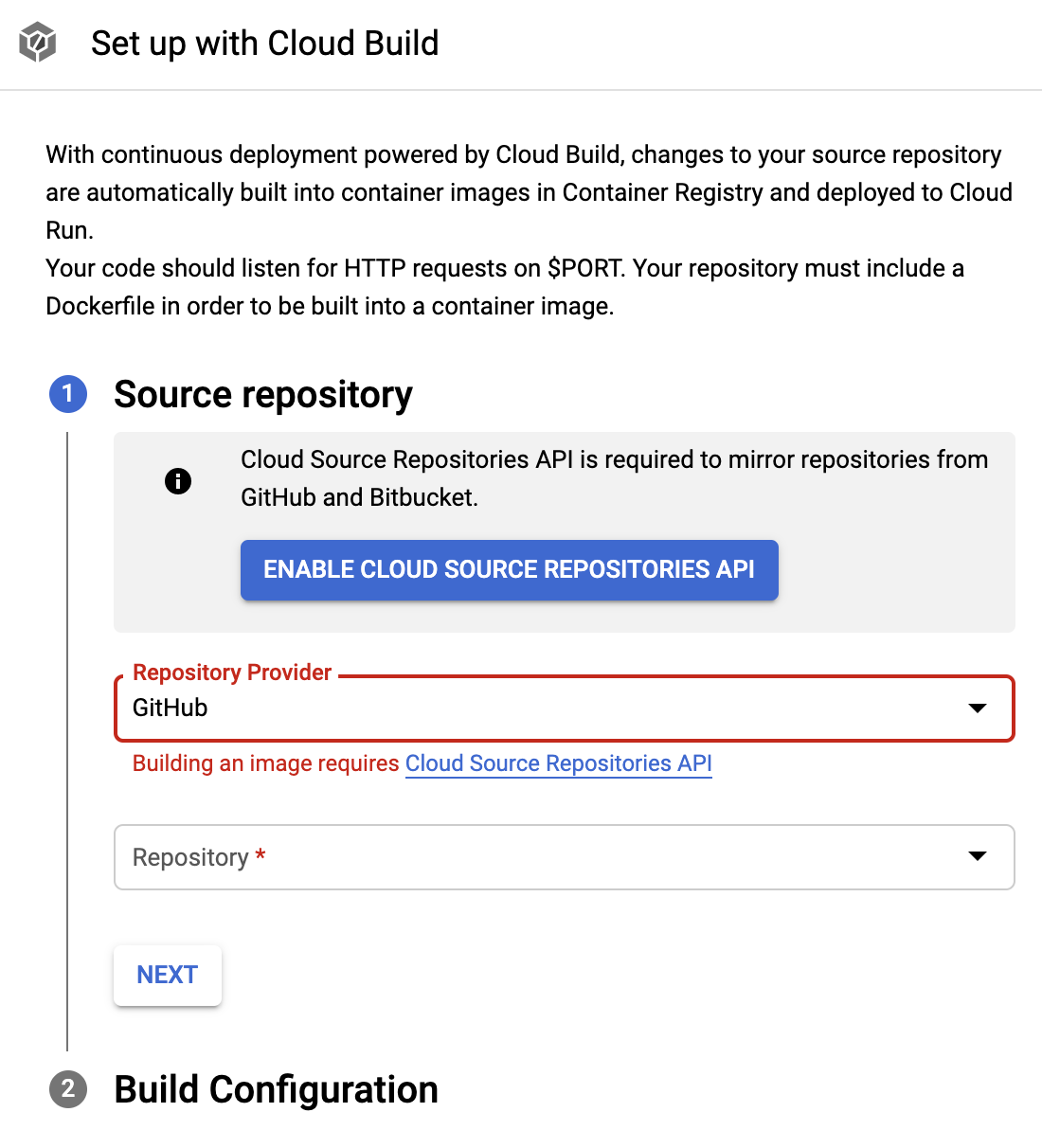Screen dimensions: 1042x1148
Task: Open the Repository Provider dropdown showing GitHub
Action: coord(565,709)
